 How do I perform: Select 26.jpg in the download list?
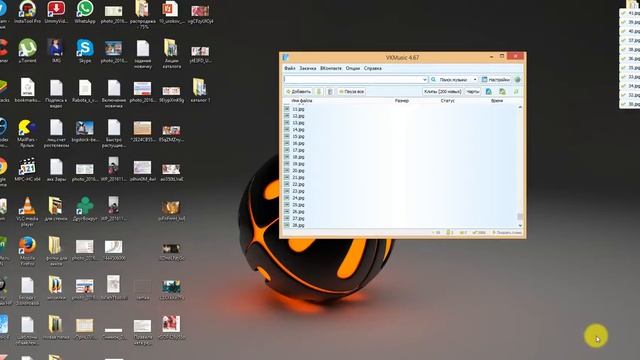coord(298,211)
